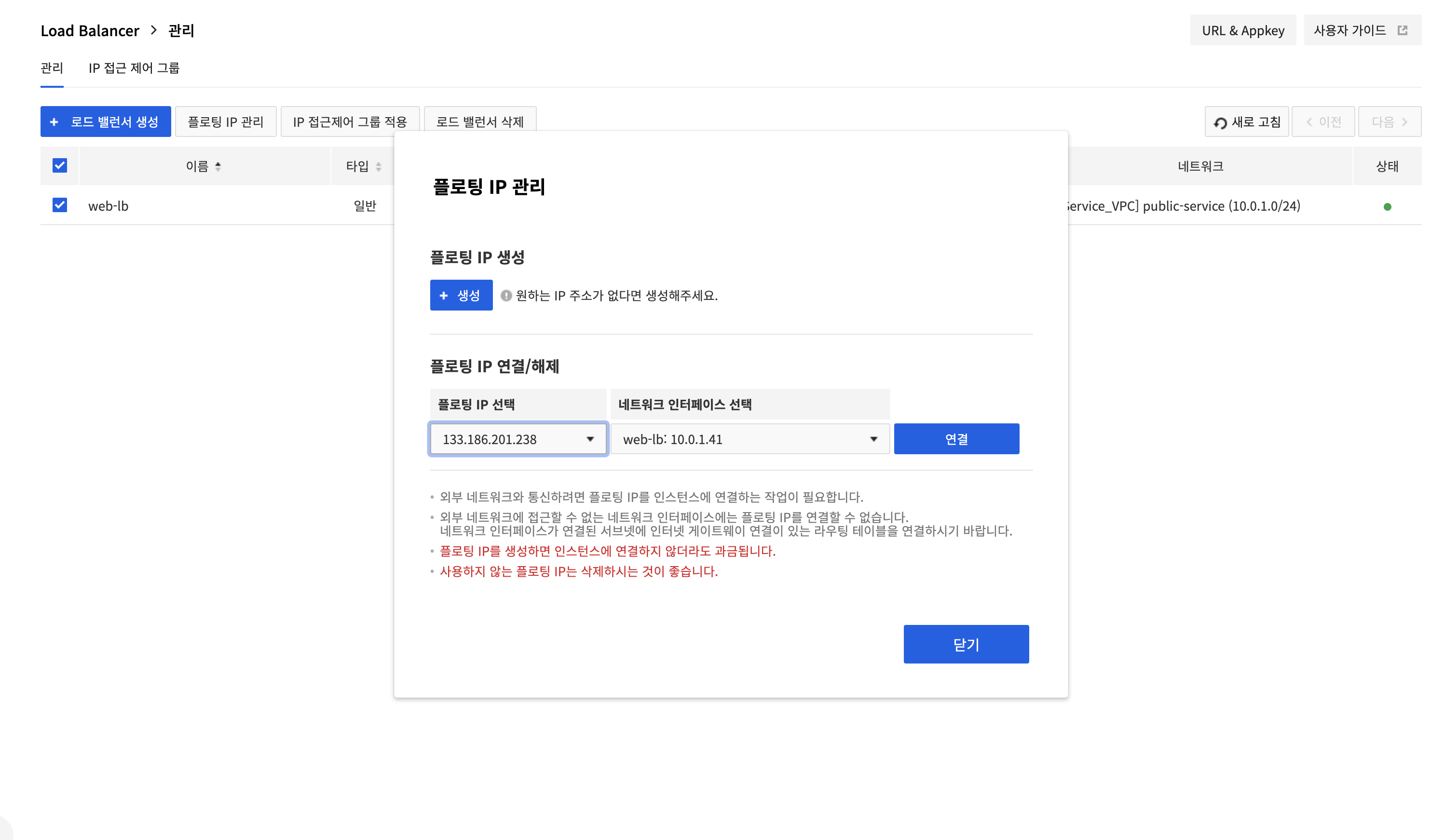Go to the 다음 page
The height and width of the screenshot is (840, 1444).
[x=1389, y=122]
